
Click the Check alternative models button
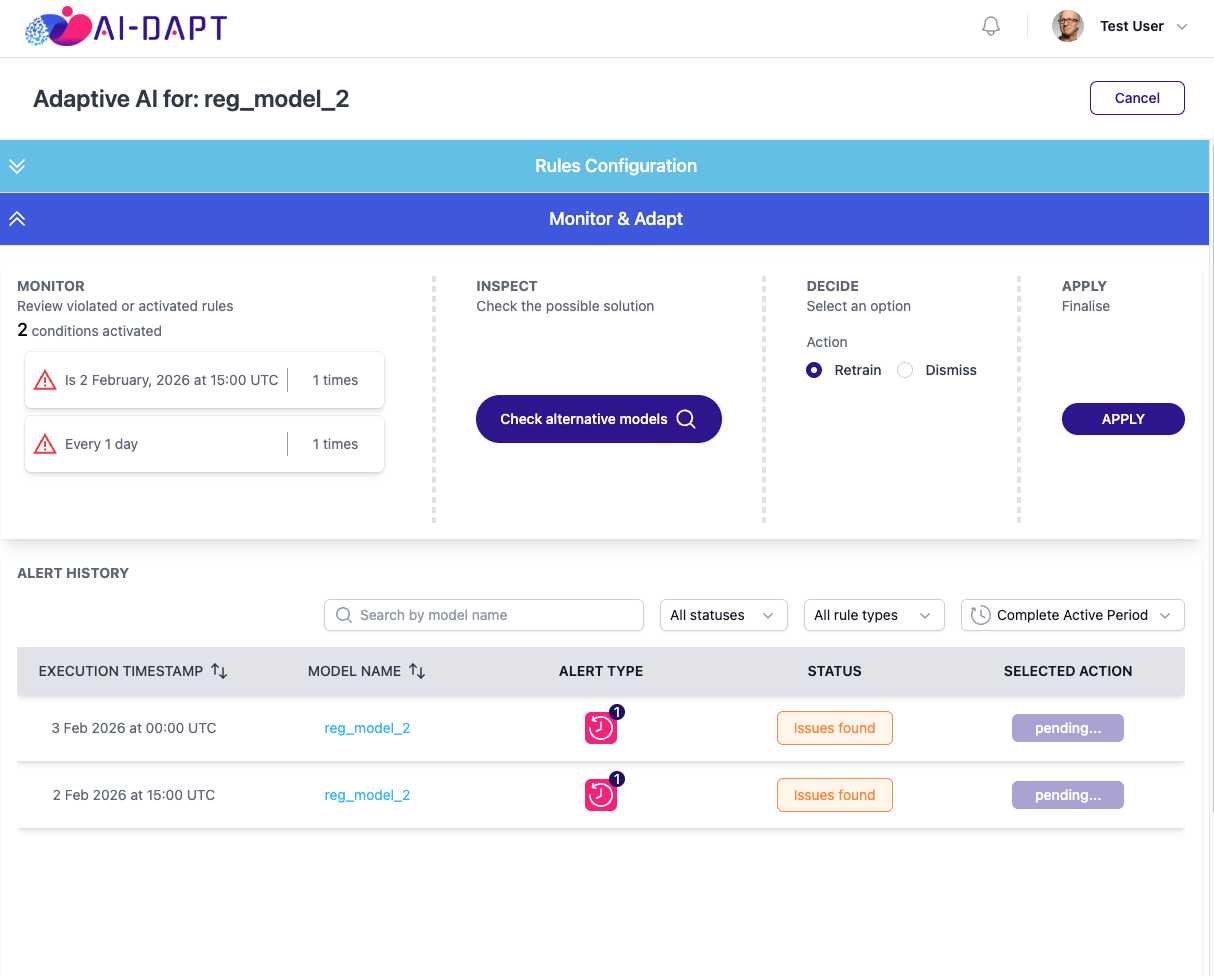coord(598,419)
